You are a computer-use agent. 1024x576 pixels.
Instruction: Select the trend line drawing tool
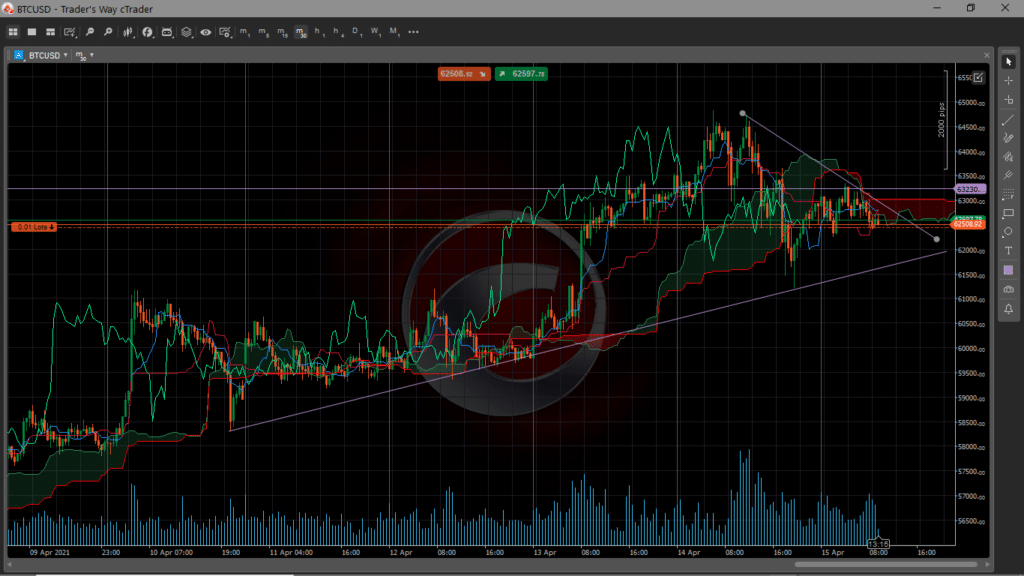tap(1008, 120)
